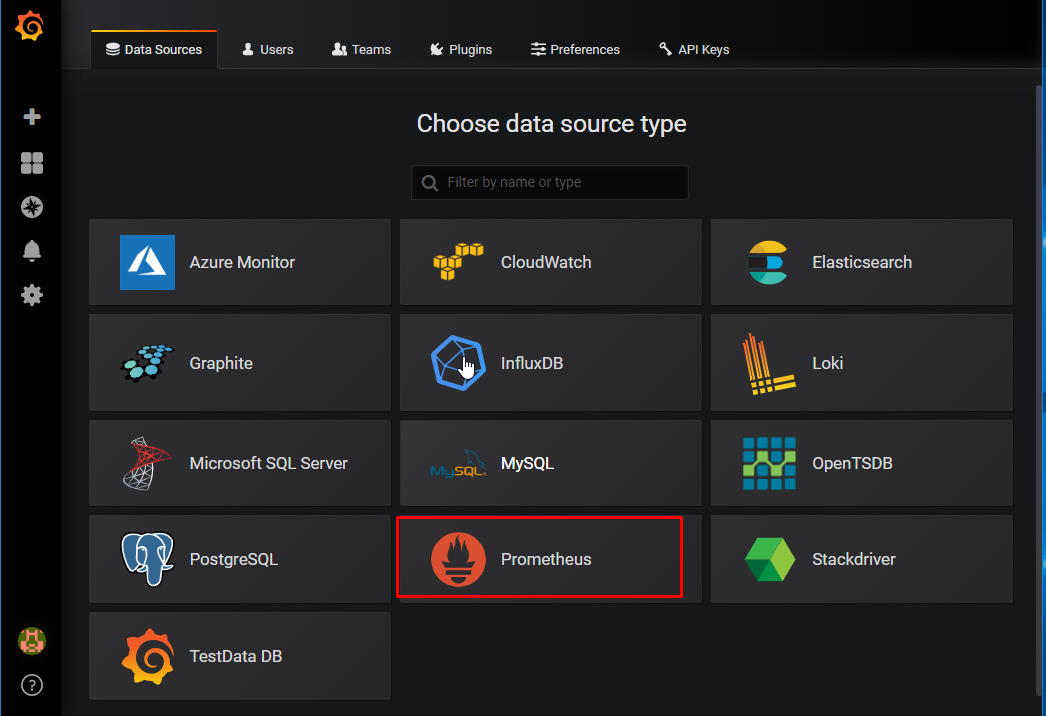Viewport: 1046px width, 716px height.
Task: Click the user avatar in sidebar
Action: click(32, 641)
